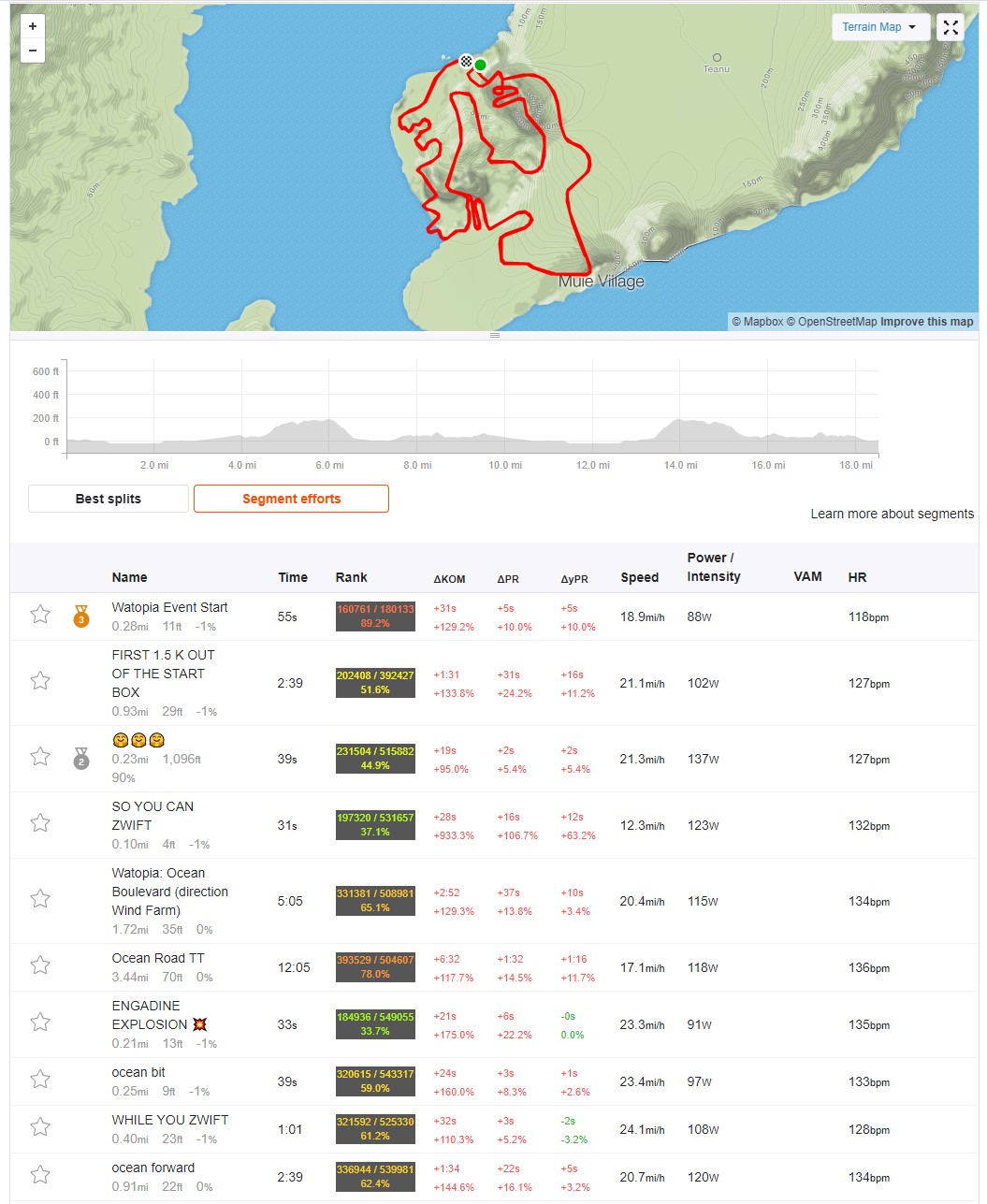Sort by Name column header
This screenshot has width=987, height=1204.
pos(129,577)
